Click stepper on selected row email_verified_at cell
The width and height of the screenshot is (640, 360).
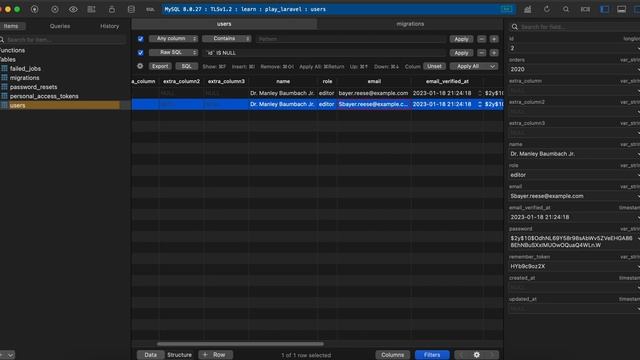(480, 104)
